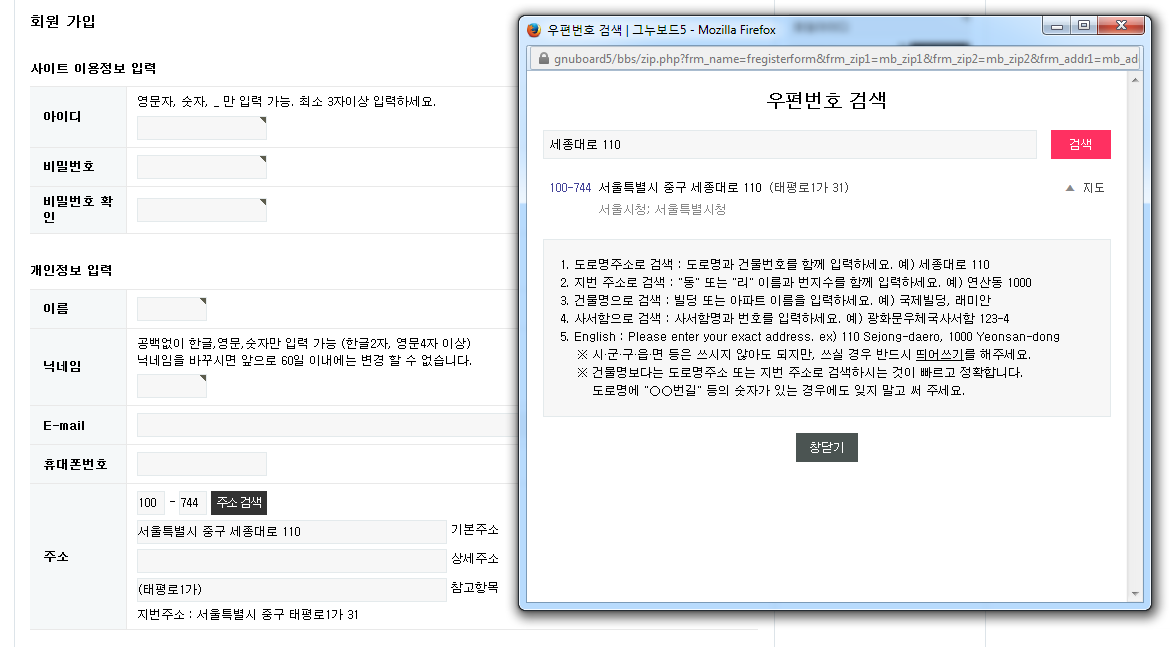Click the 상세주소 detail address field
Screen dimensions: 1170x648
click(290, 560)
